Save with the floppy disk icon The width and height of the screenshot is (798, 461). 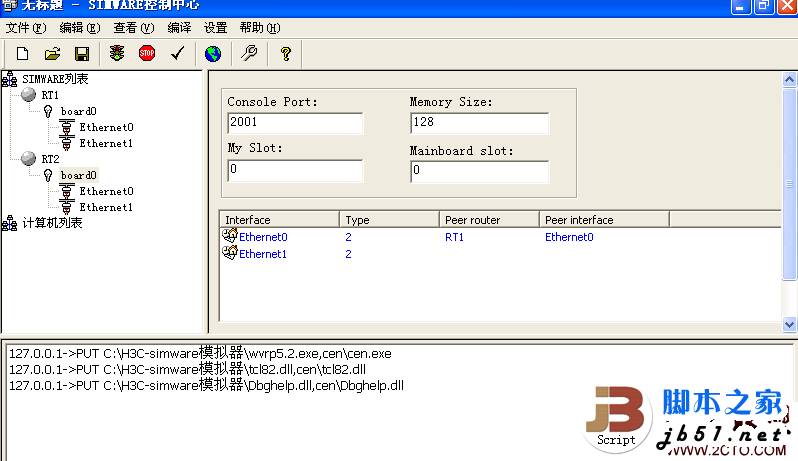(81, 53)
